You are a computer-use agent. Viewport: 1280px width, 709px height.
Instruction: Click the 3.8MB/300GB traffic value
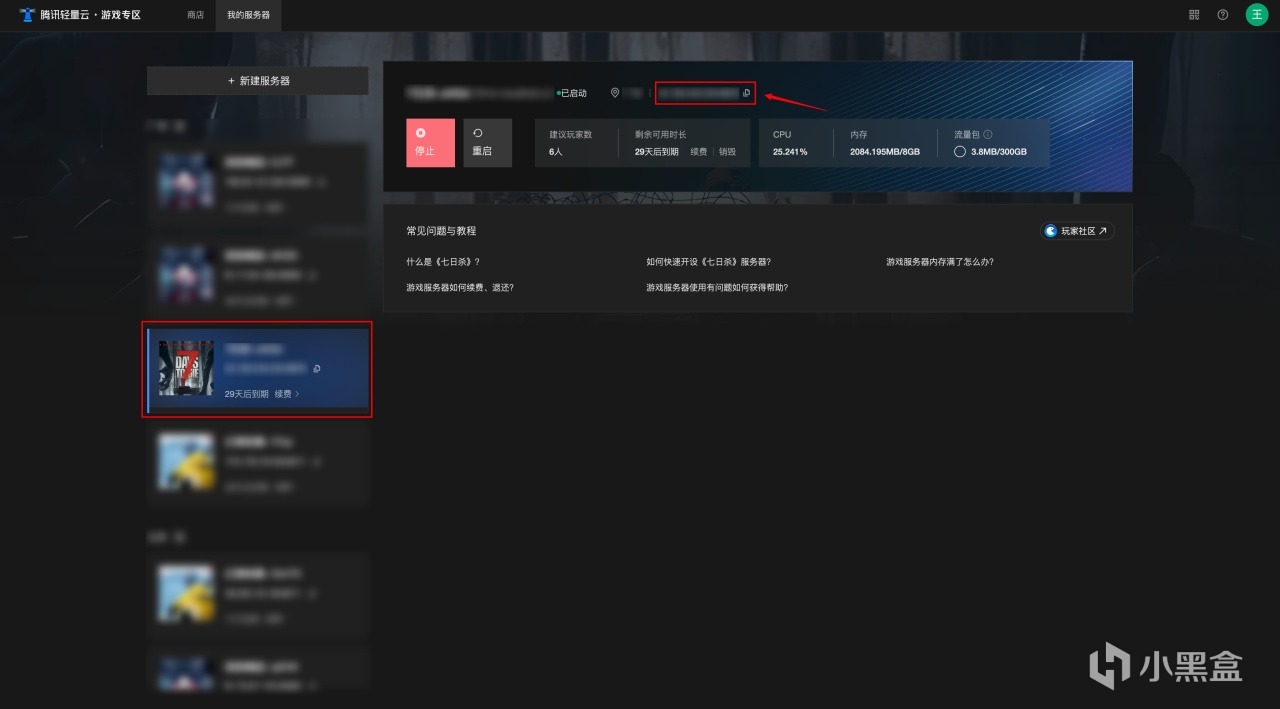[x=998, y=152]
